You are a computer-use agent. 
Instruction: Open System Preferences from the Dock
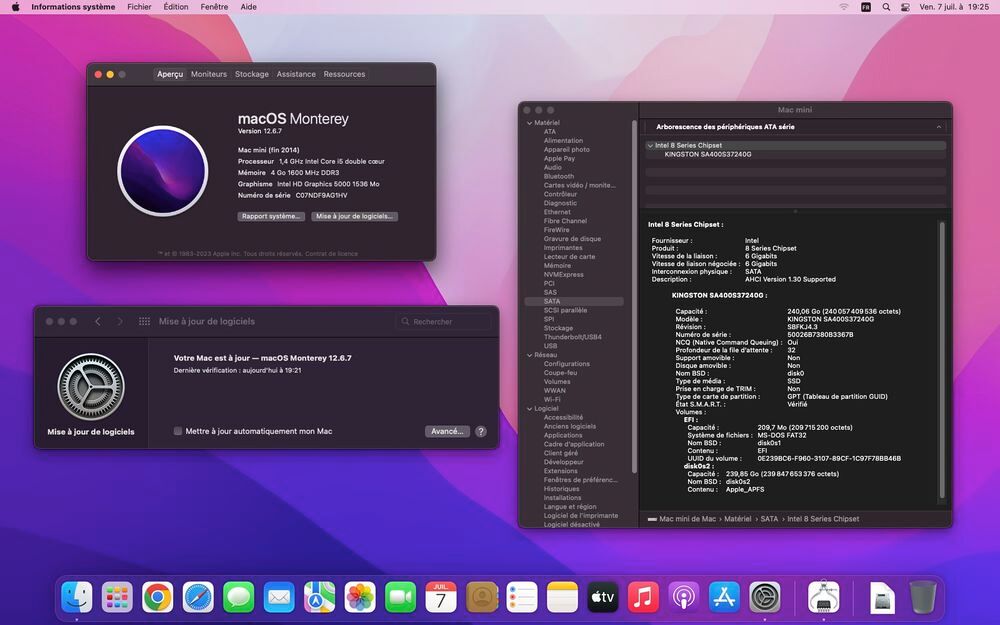click(765, 598)
